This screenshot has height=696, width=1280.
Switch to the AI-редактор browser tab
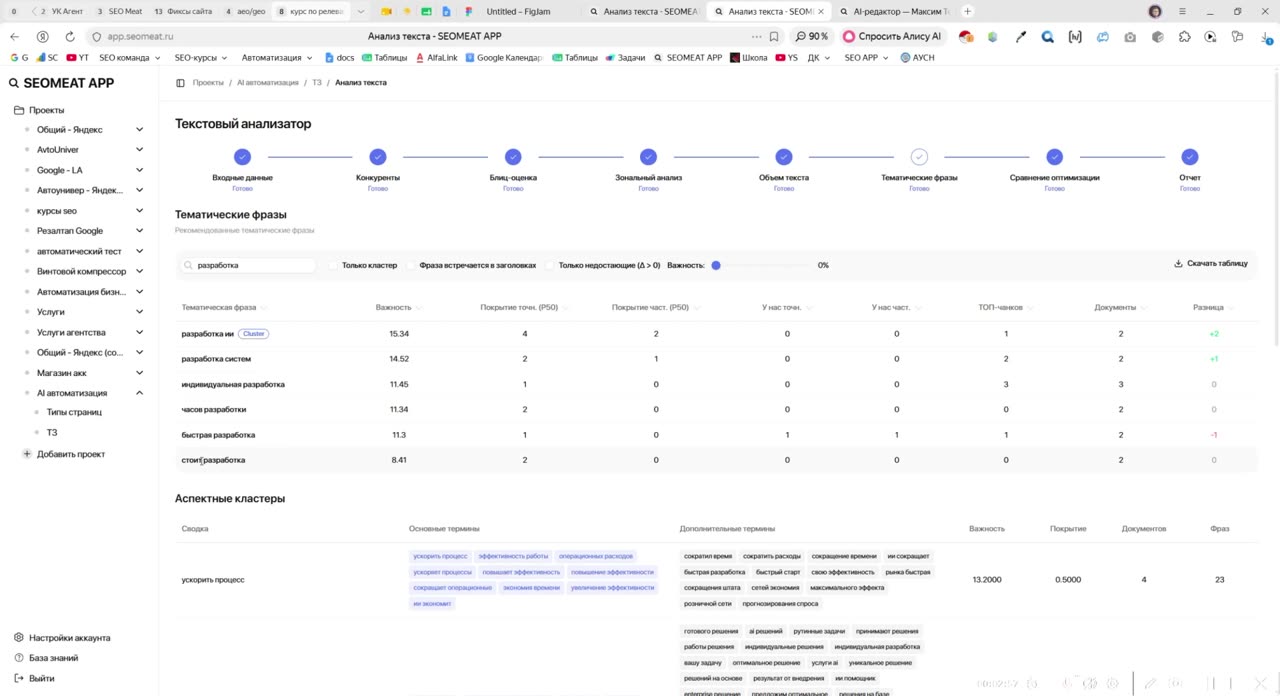coord(893,11)
